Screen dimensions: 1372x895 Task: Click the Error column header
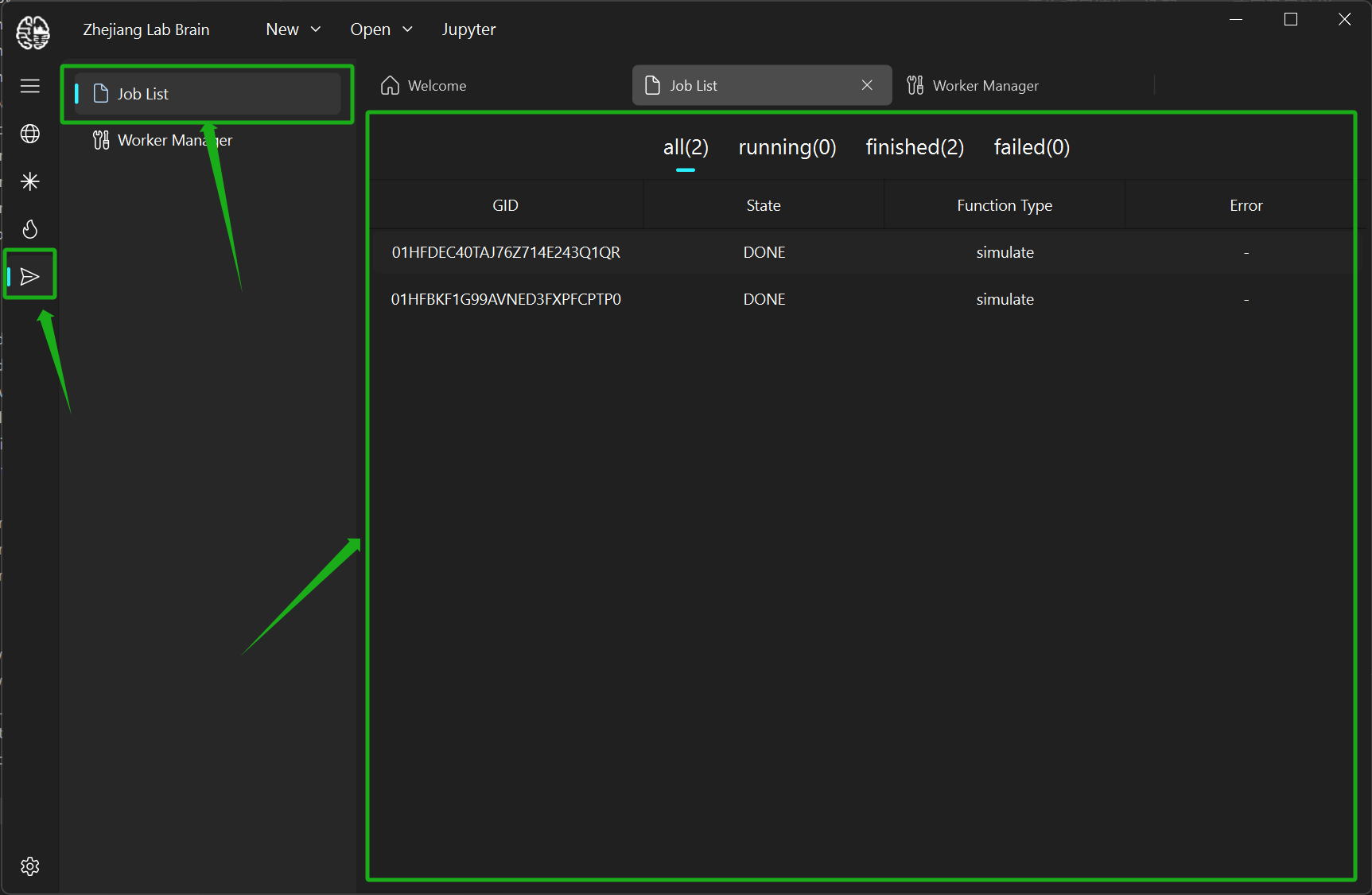1246,205
